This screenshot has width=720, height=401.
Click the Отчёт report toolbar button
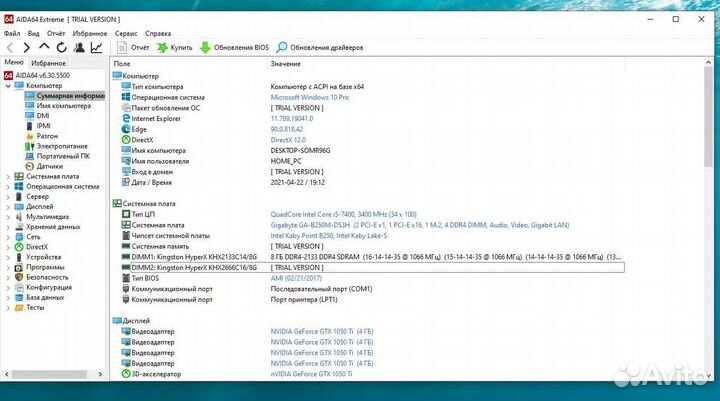point(132,47)
